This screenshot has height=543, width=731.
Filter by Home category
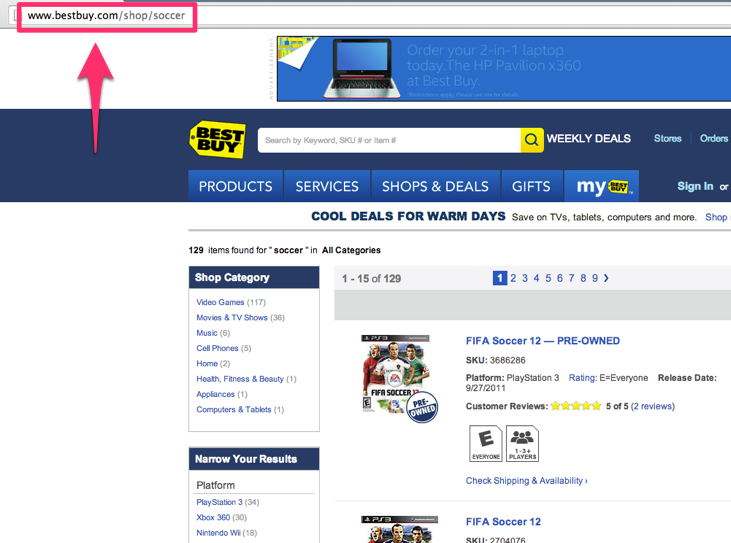click(x=207, y=364)
